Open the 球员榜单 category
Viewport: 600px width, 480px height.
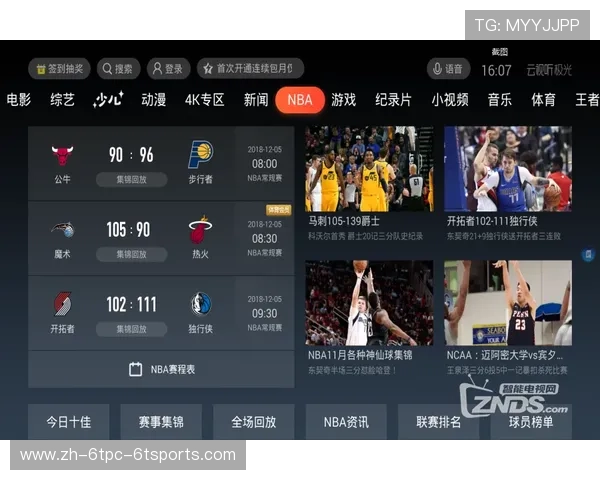coord(531,422)
